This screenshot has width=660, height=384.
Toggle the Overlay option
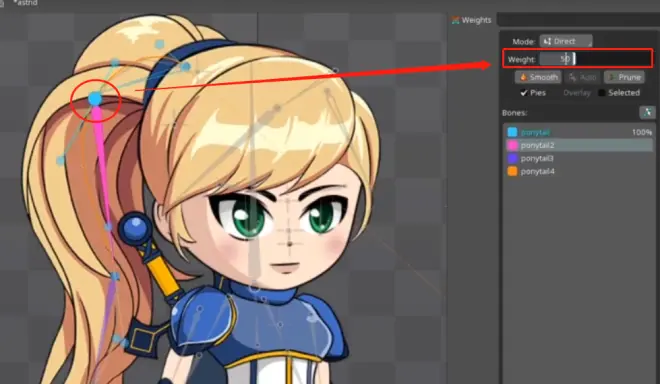pos(577,93)
